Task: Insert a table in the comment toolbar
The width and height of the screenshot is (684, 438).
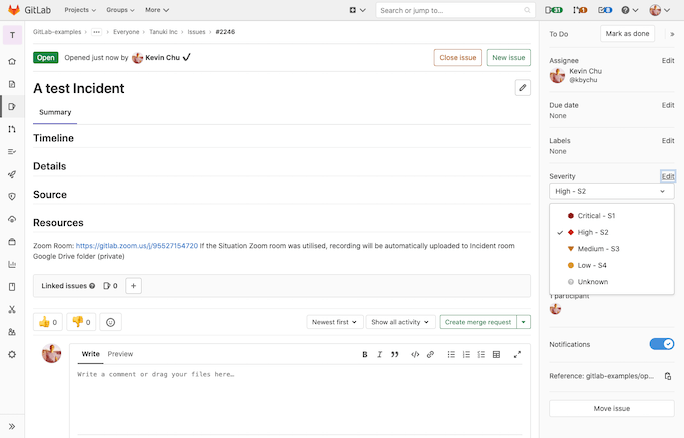Action: point(496,354)
